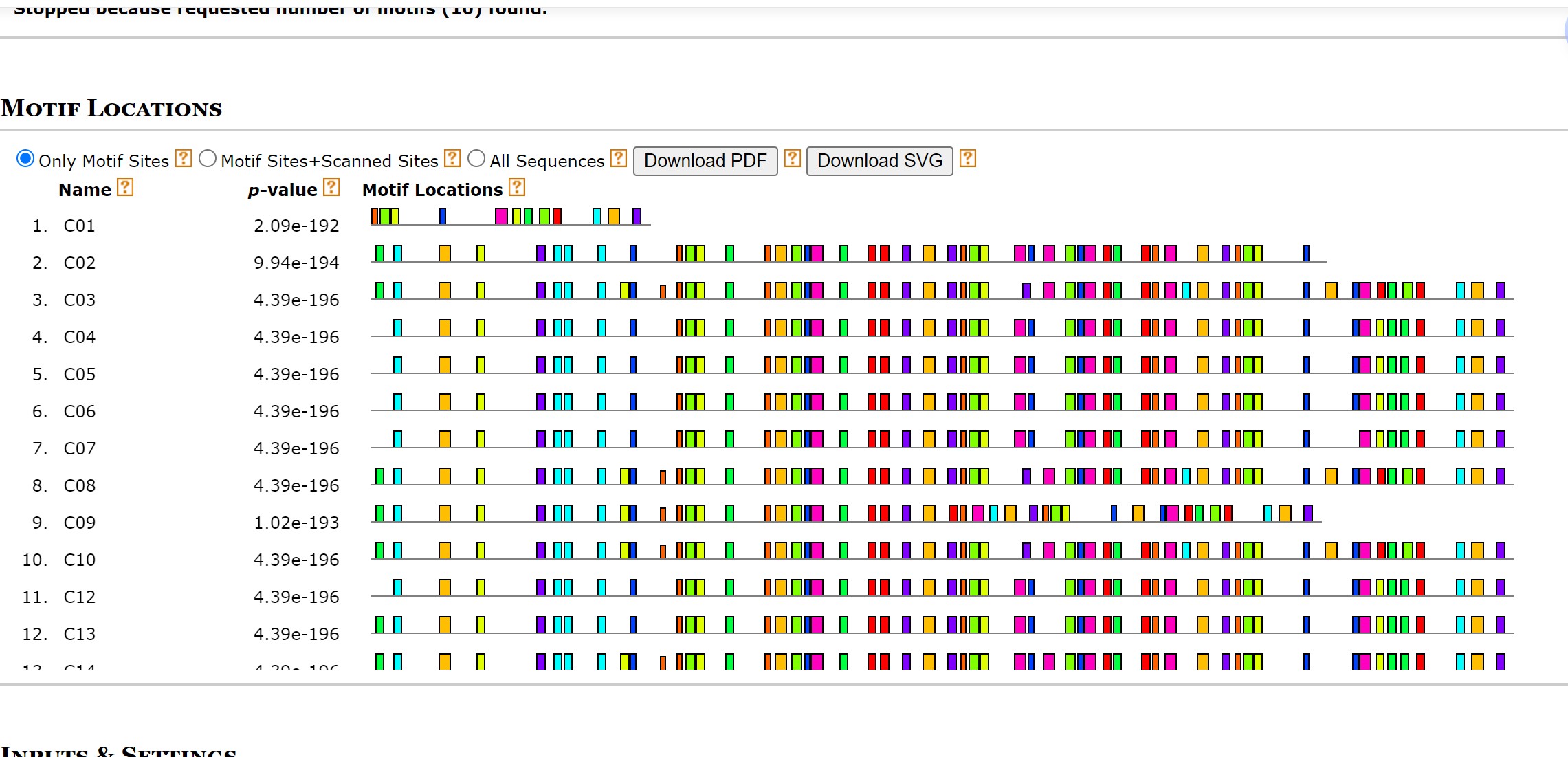Click the Download SVG button
The height and width of the screenshot is (757, 1568).
tap(880, 161)
